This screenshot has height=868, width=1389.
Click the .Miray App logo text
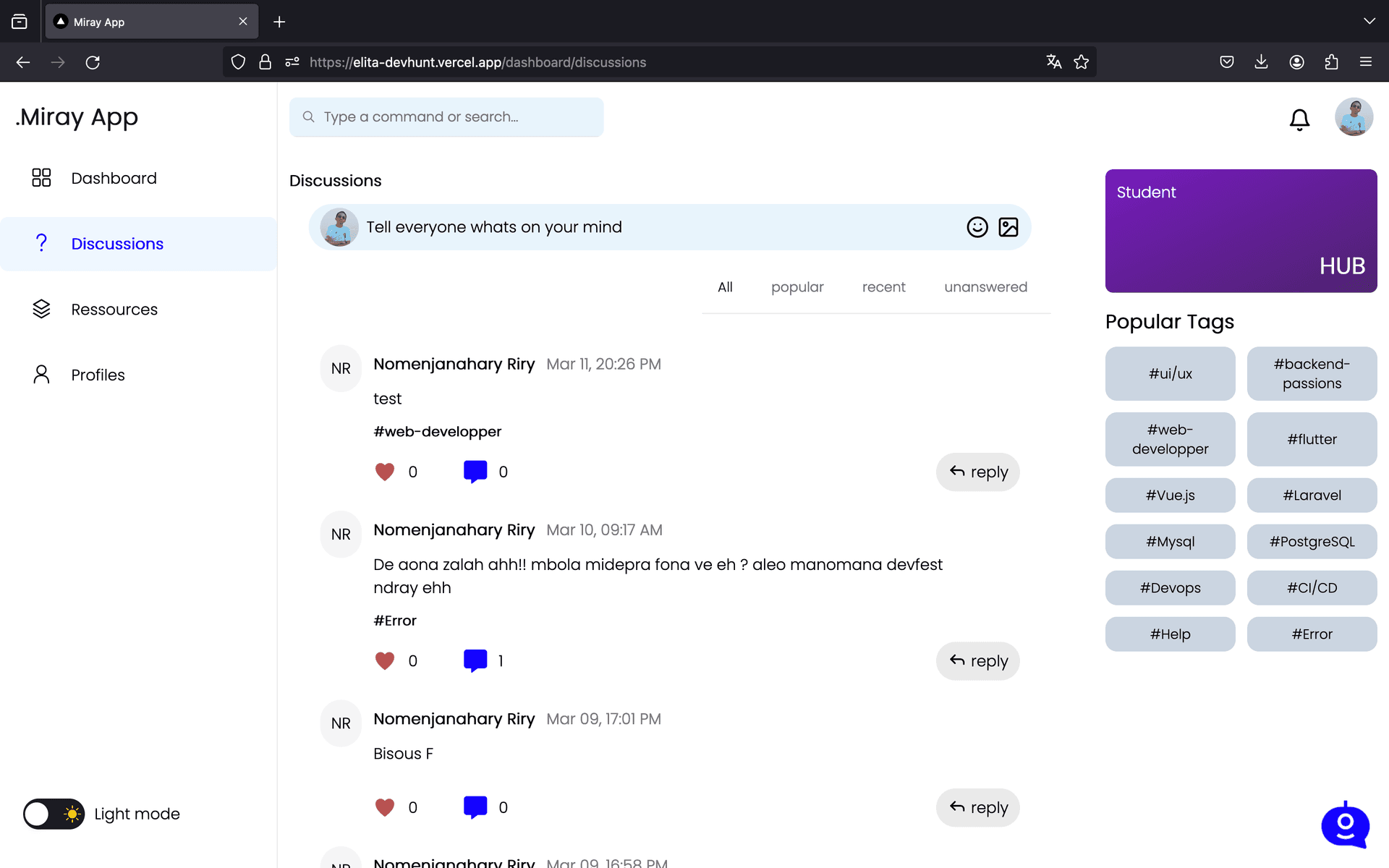pyautogui.click(x=77, y=117)
